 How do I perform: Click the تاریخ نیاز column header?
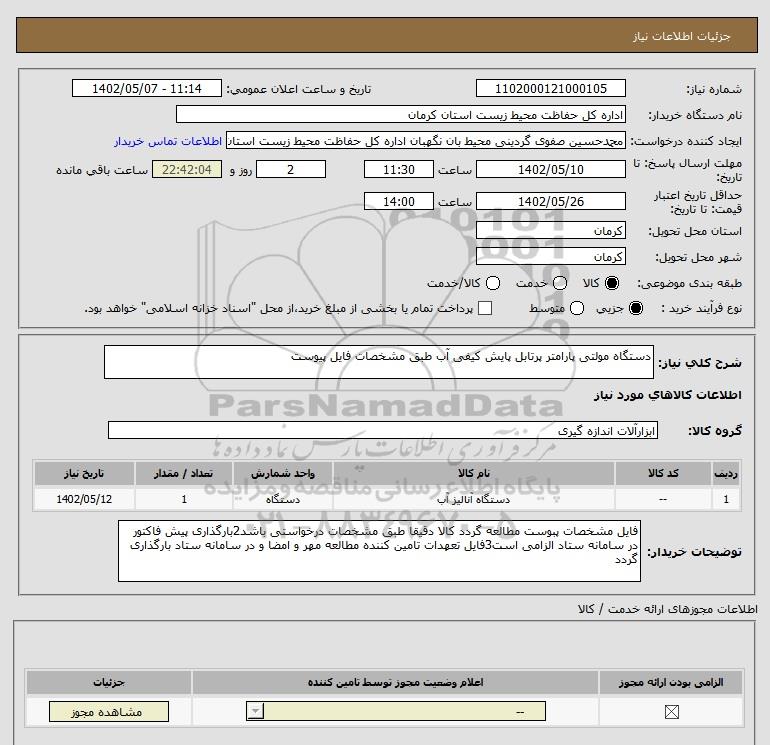84,473
